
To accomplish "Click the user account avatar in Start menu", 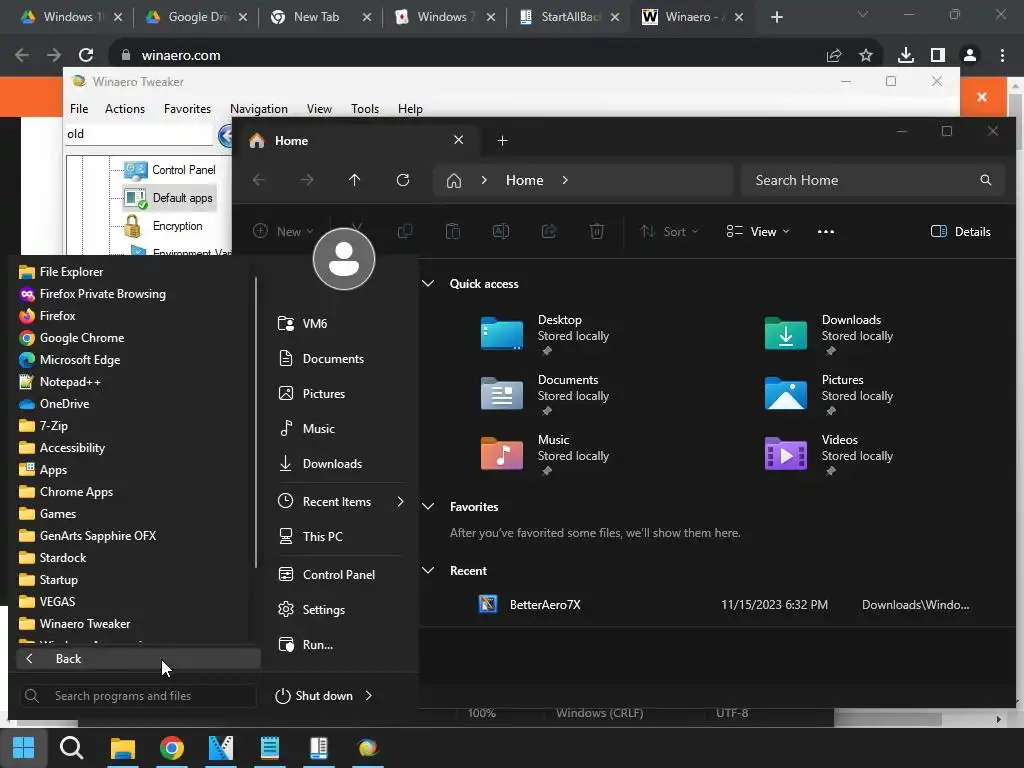I will click(344, 259).
